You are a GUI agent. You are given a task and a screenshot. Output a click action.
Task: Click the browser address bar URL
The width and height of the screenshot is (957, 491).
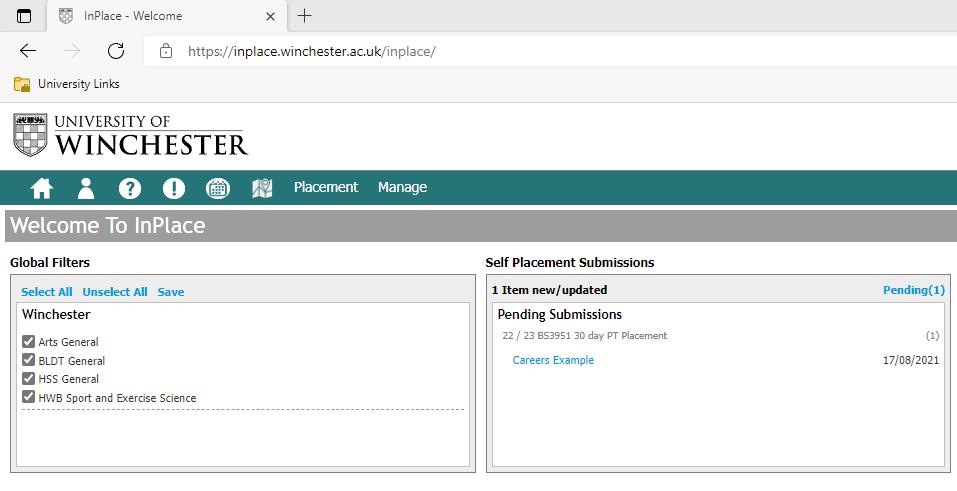(x=311, y=51)
